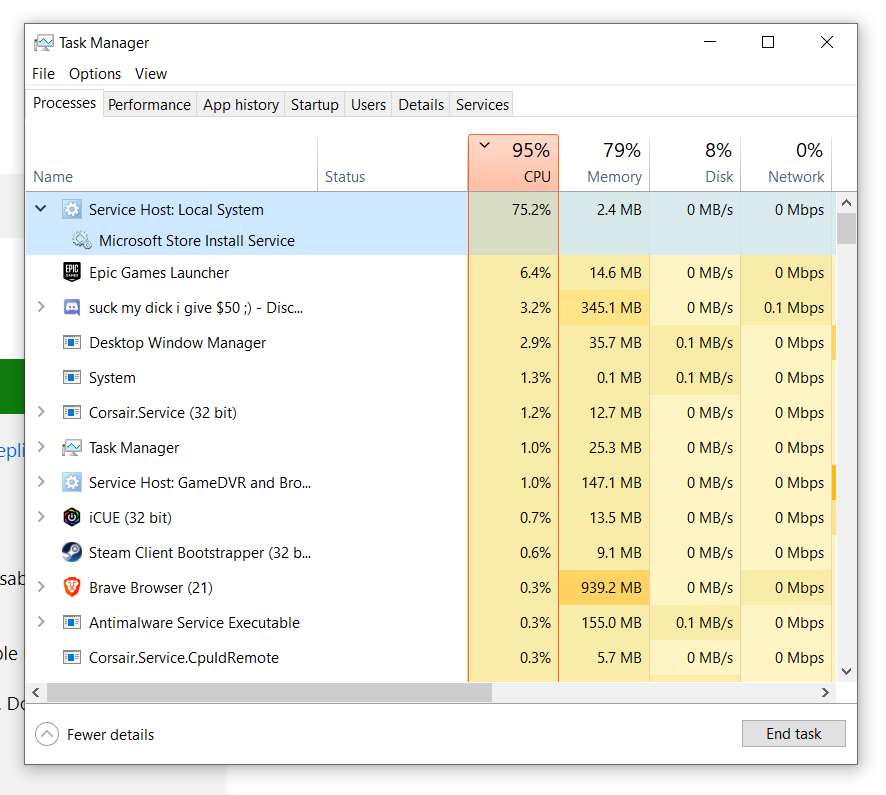Sort by the Network column header
Screen dimensions: 886x795
click(786, 164)
